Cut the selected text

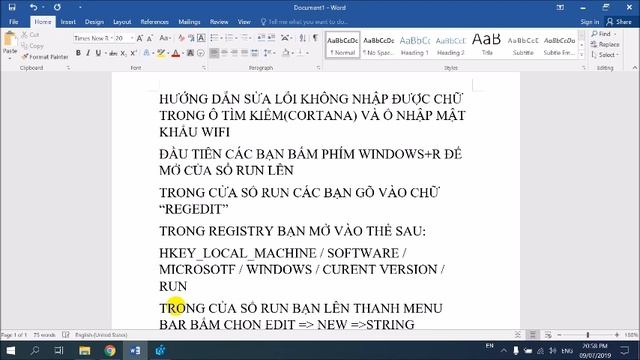pyautogui.click(x=31, y=35)
